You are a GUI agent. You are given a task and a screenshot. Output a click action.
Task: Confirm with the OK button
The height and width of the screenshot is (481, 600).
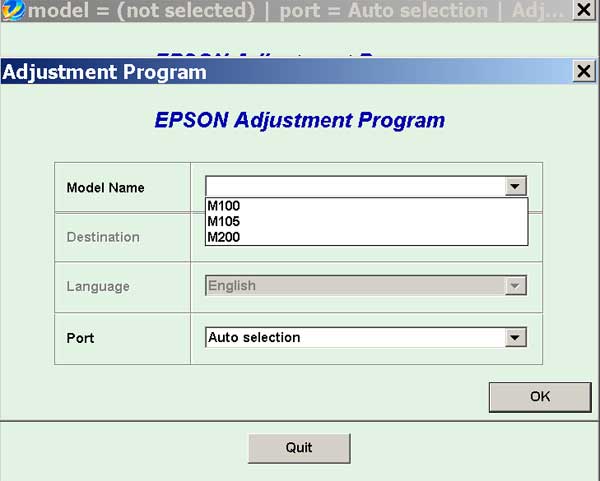[540, 397]
